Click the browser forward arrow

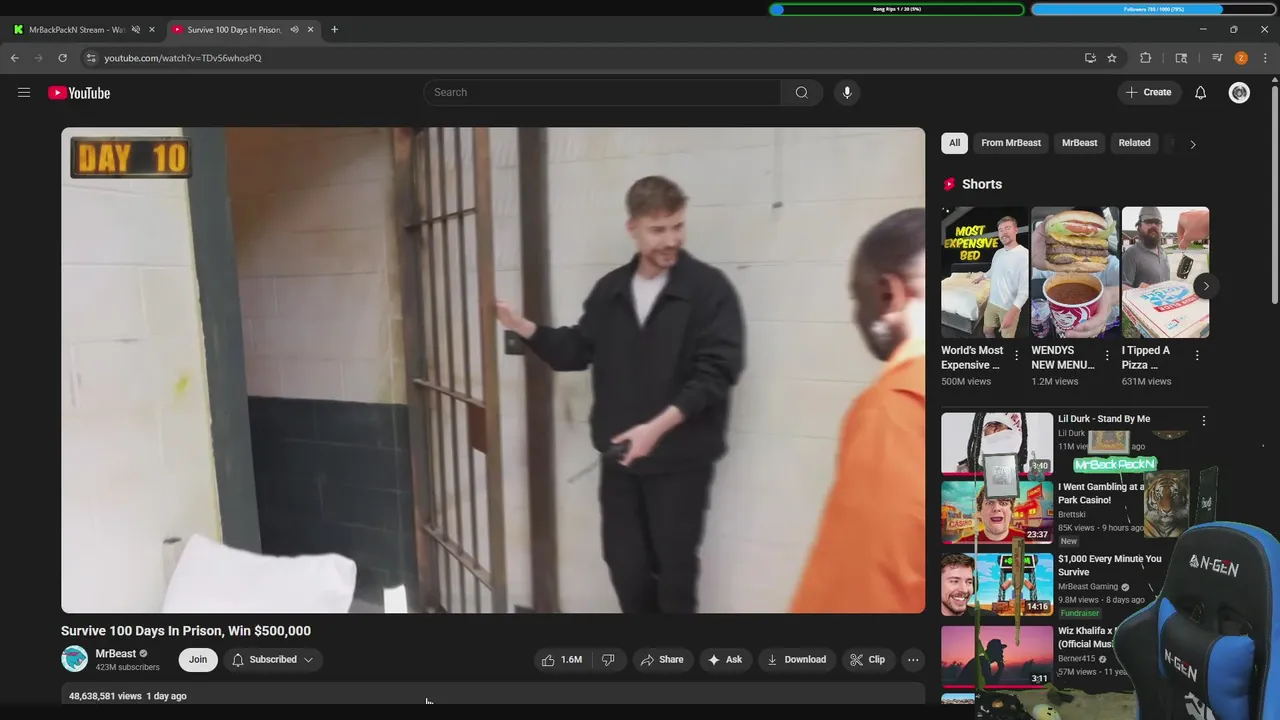pyautogui.click(x=39, y=58)
